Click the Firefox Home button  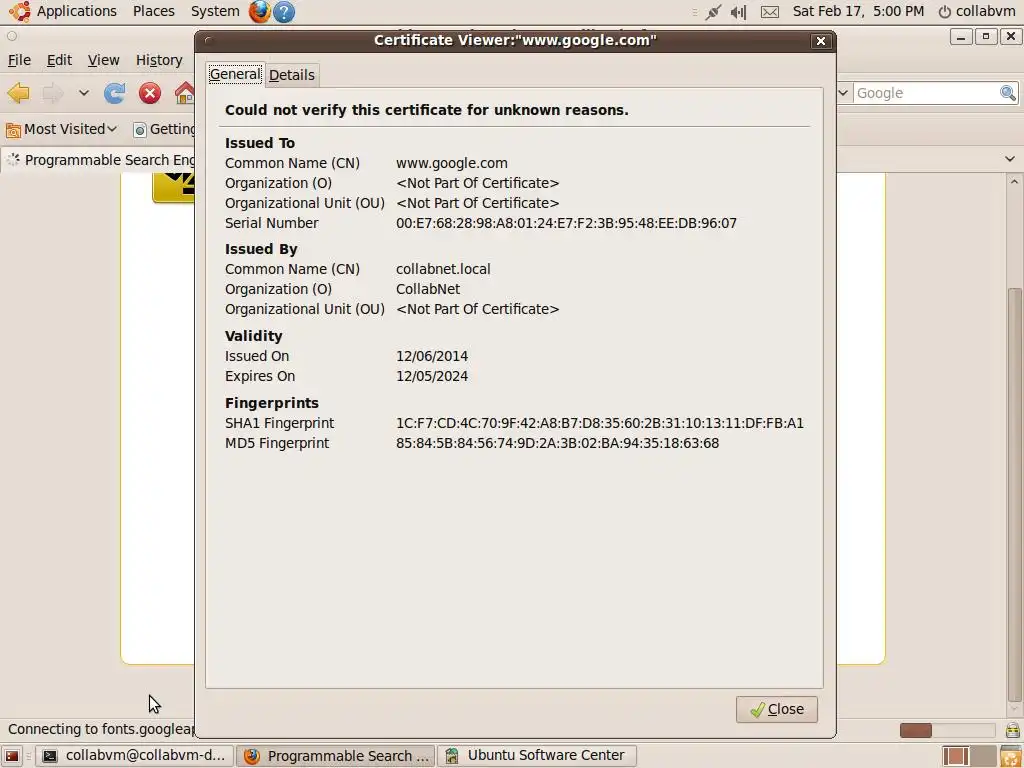click(185, 93)
